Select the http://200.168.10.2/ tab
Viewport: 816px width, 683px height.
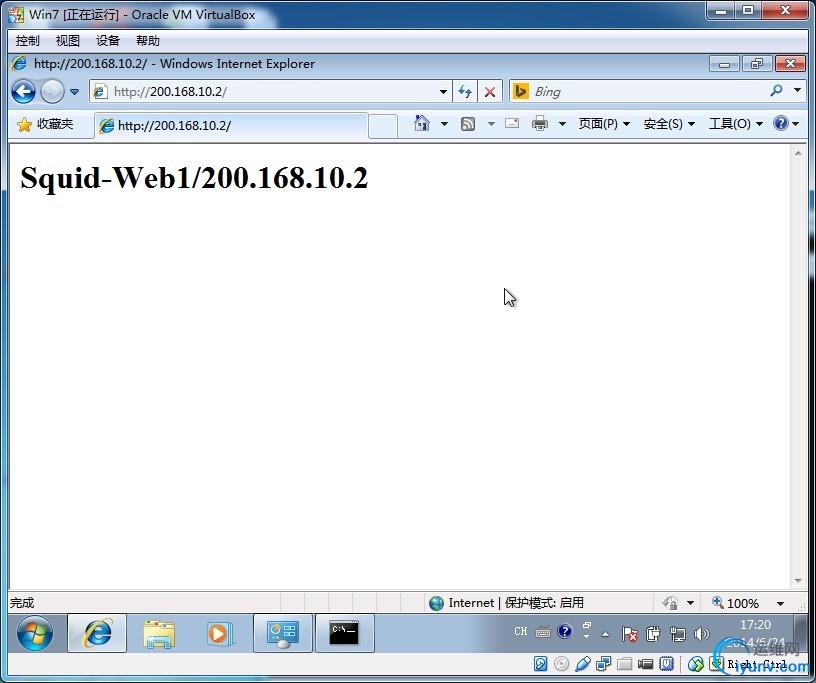232,125
